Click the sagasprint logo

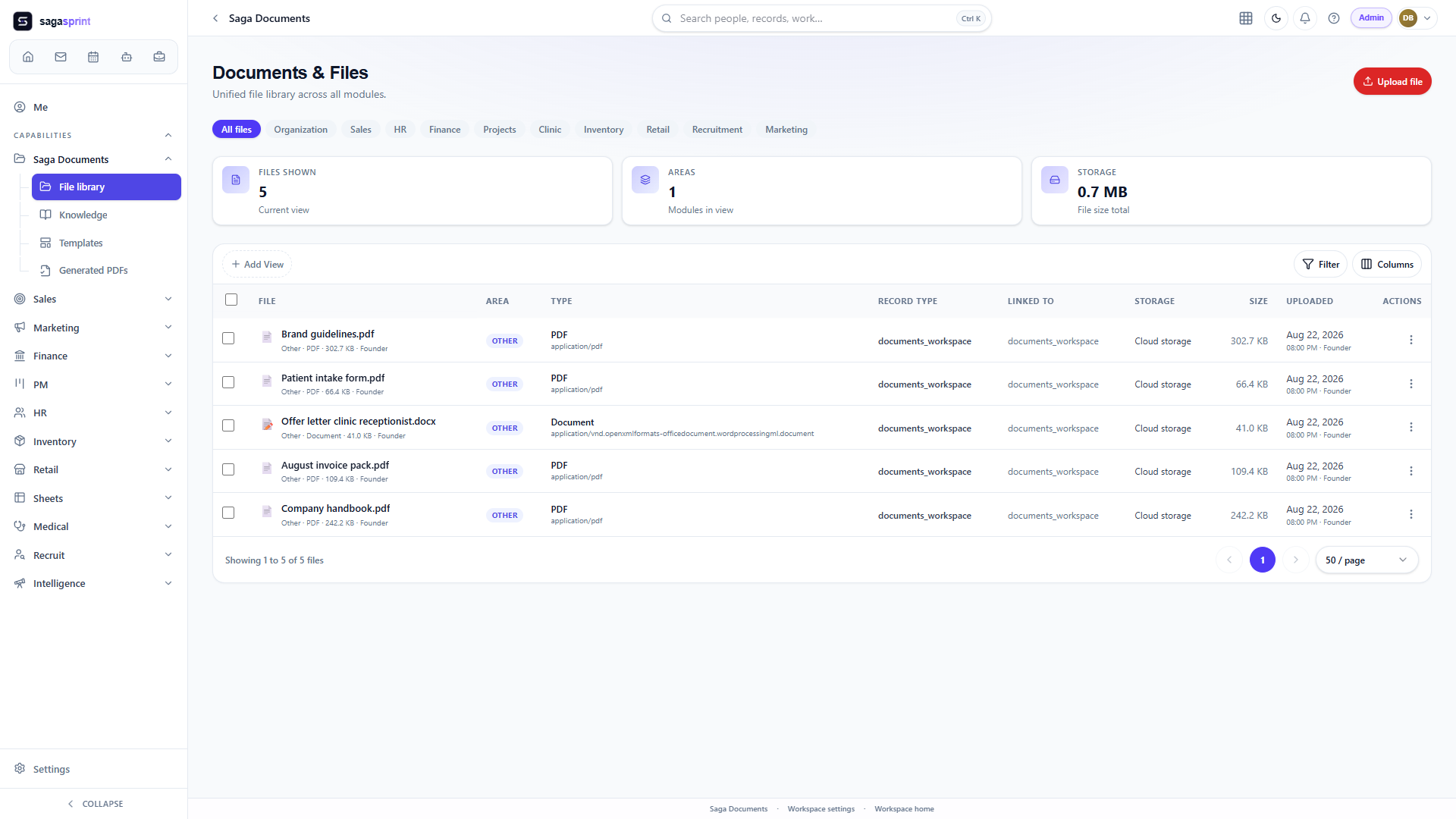click(52, 21)
